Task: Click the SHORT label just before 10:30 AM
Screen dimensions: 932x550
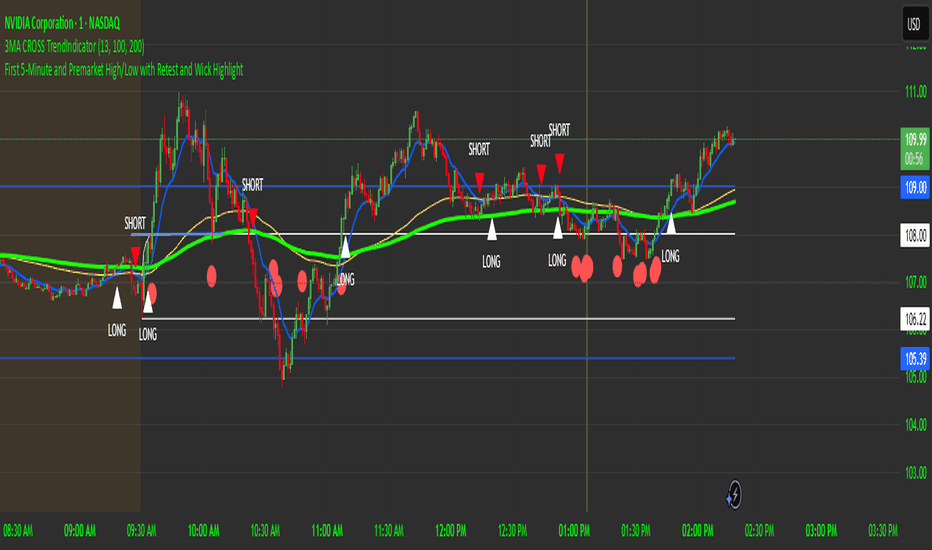Action: coord(252,185)
